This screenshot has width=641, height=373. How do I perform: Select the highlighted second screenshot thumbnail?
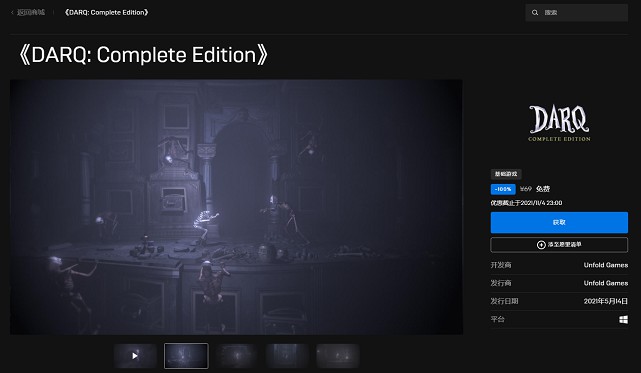click(x=186, y=356)
